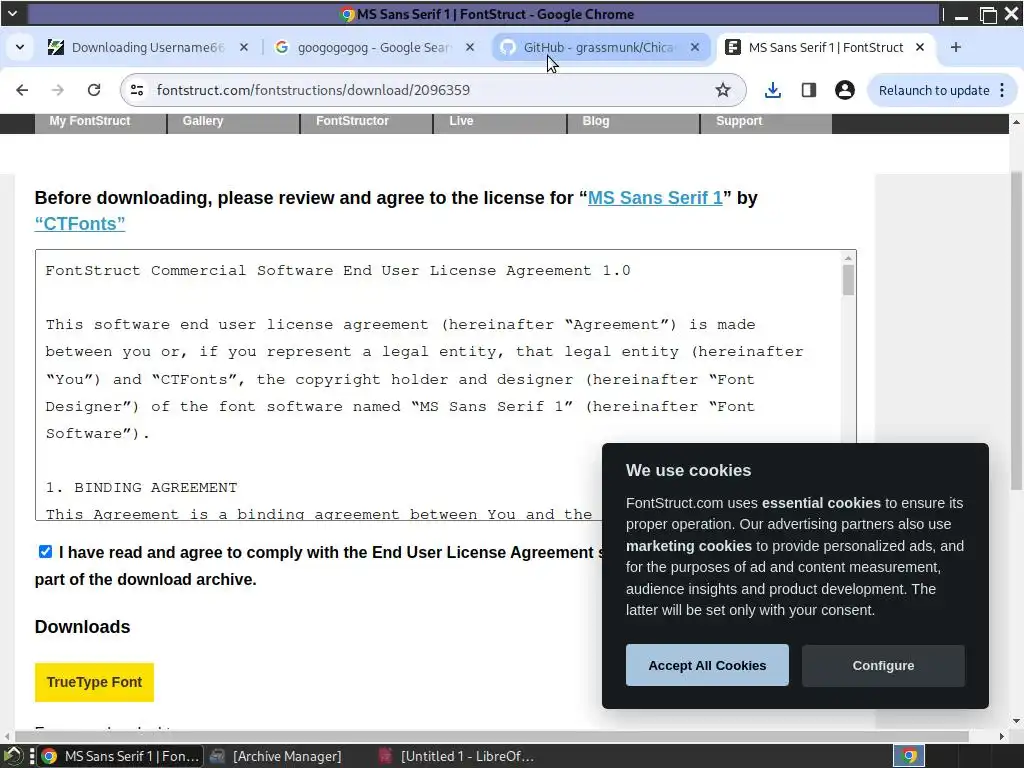Configure cookie preferences
Screen dimensions: 1024x768
pyautogui.click(x=883, y=665)
